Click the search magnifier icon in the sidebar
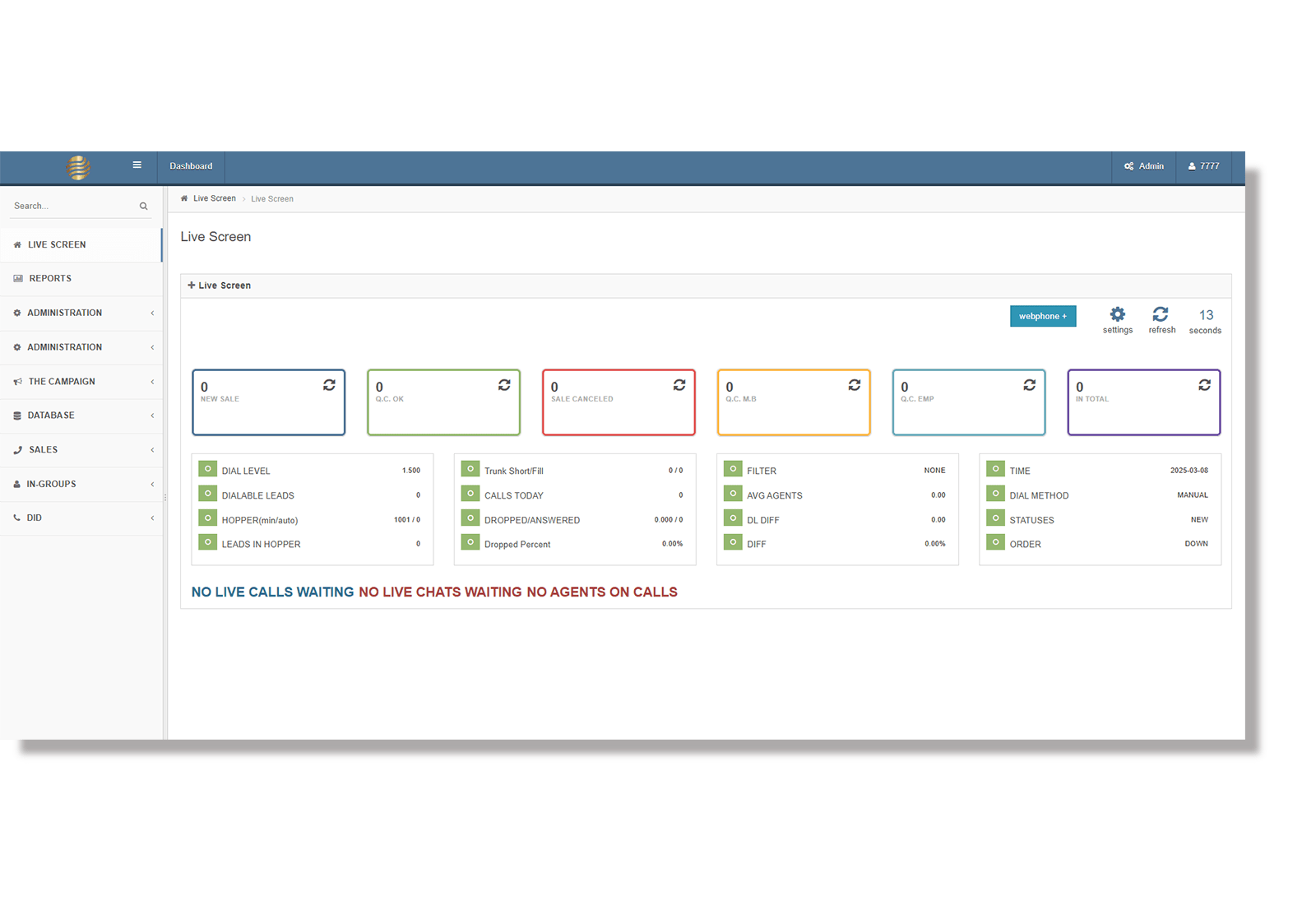Image resolution: width=1316 pixels, height=924 pixels. point(143,205)
